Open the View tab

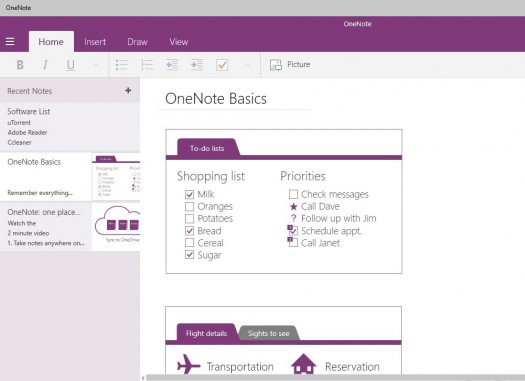178,42
